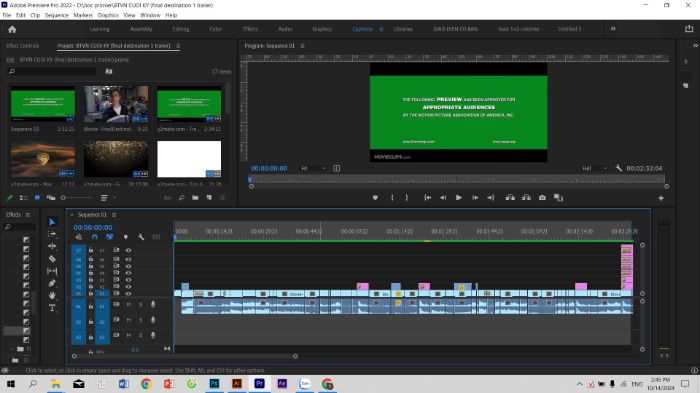Open Sequence 01 timeline panel menu
Viewport: 700px width, 393px height.
coord(114,215)
